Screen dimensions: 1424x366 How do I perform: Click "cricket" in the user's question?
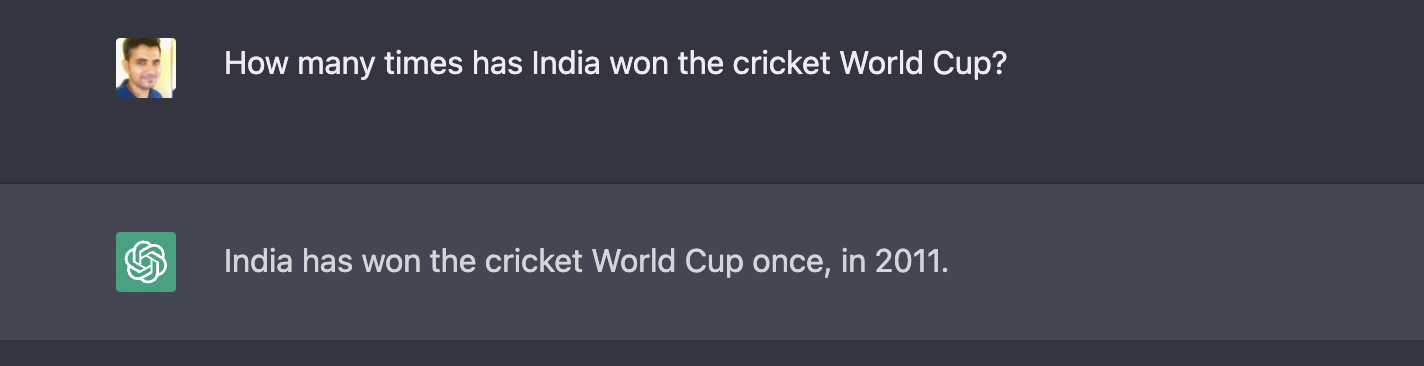pyautogui.click(x=781, y=64)
